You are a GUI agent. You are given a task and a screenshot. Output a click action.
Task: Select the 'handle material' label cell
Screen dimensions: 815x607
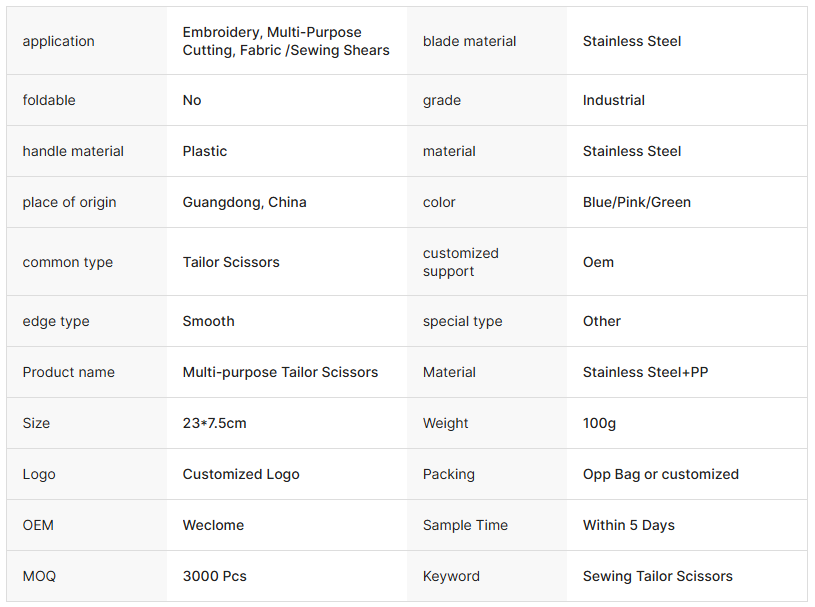coord(73,151)
